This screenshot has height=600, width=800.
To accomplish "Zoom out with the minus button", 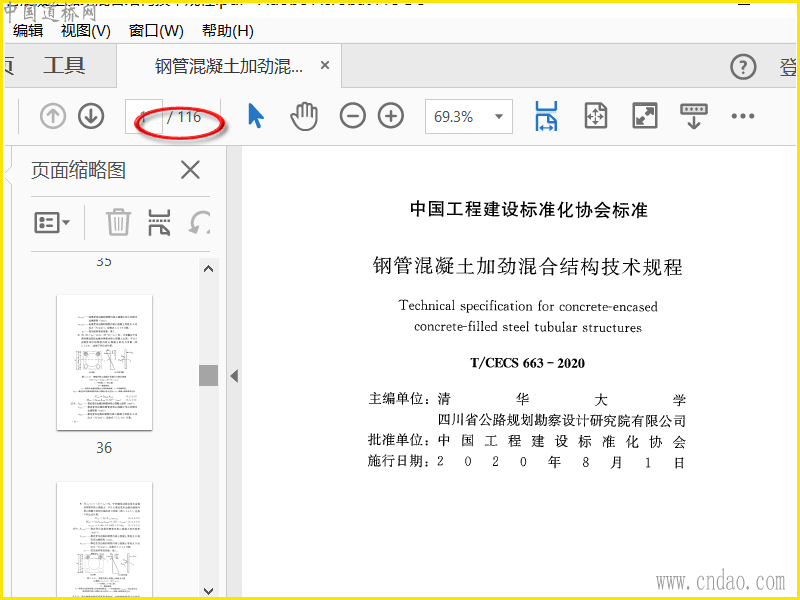I will pyautogui.click(x=353, y=116).
